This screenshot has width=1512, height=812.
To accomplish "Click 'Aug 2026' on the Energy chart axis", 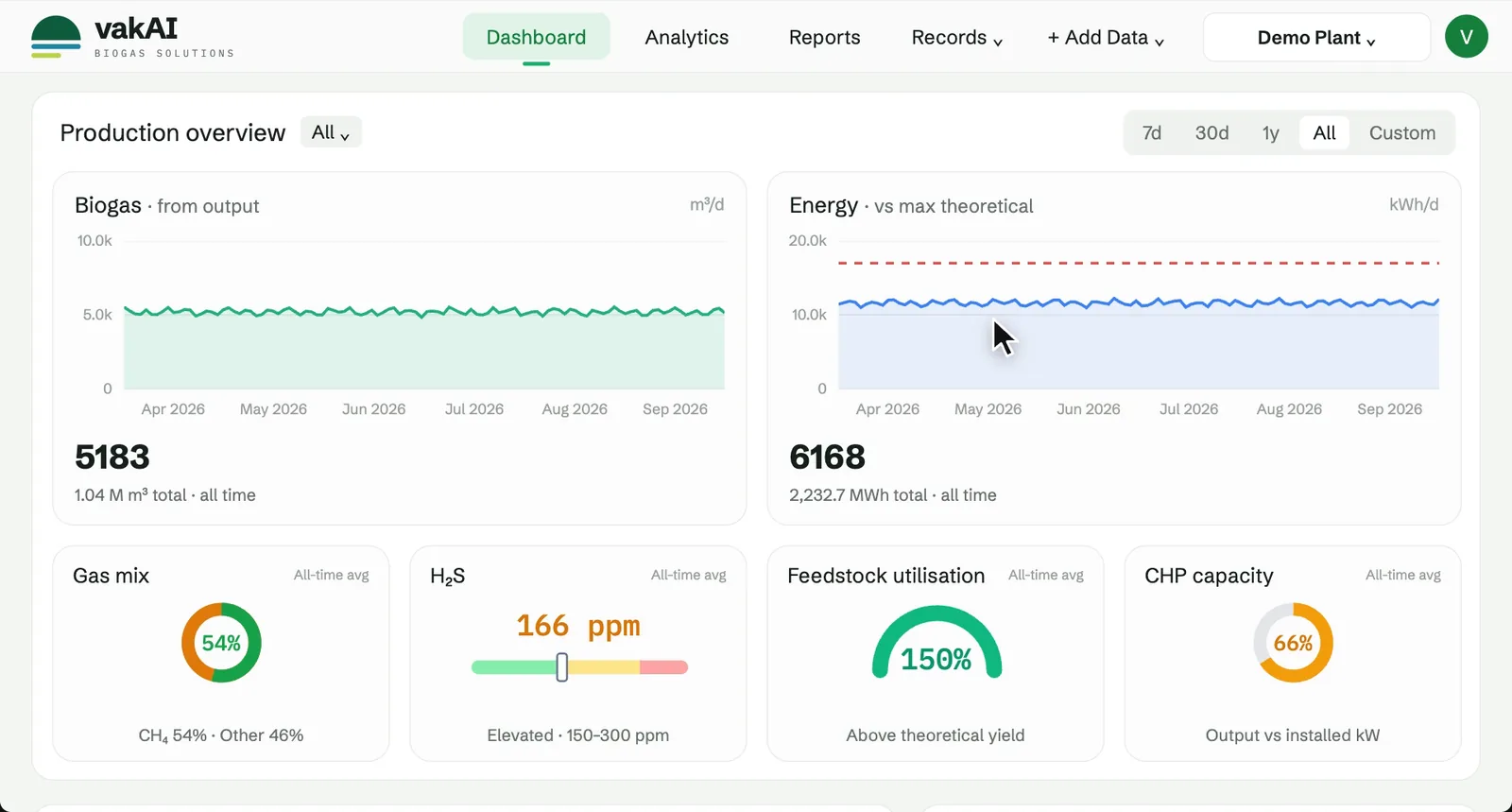I will [1289, 409].
